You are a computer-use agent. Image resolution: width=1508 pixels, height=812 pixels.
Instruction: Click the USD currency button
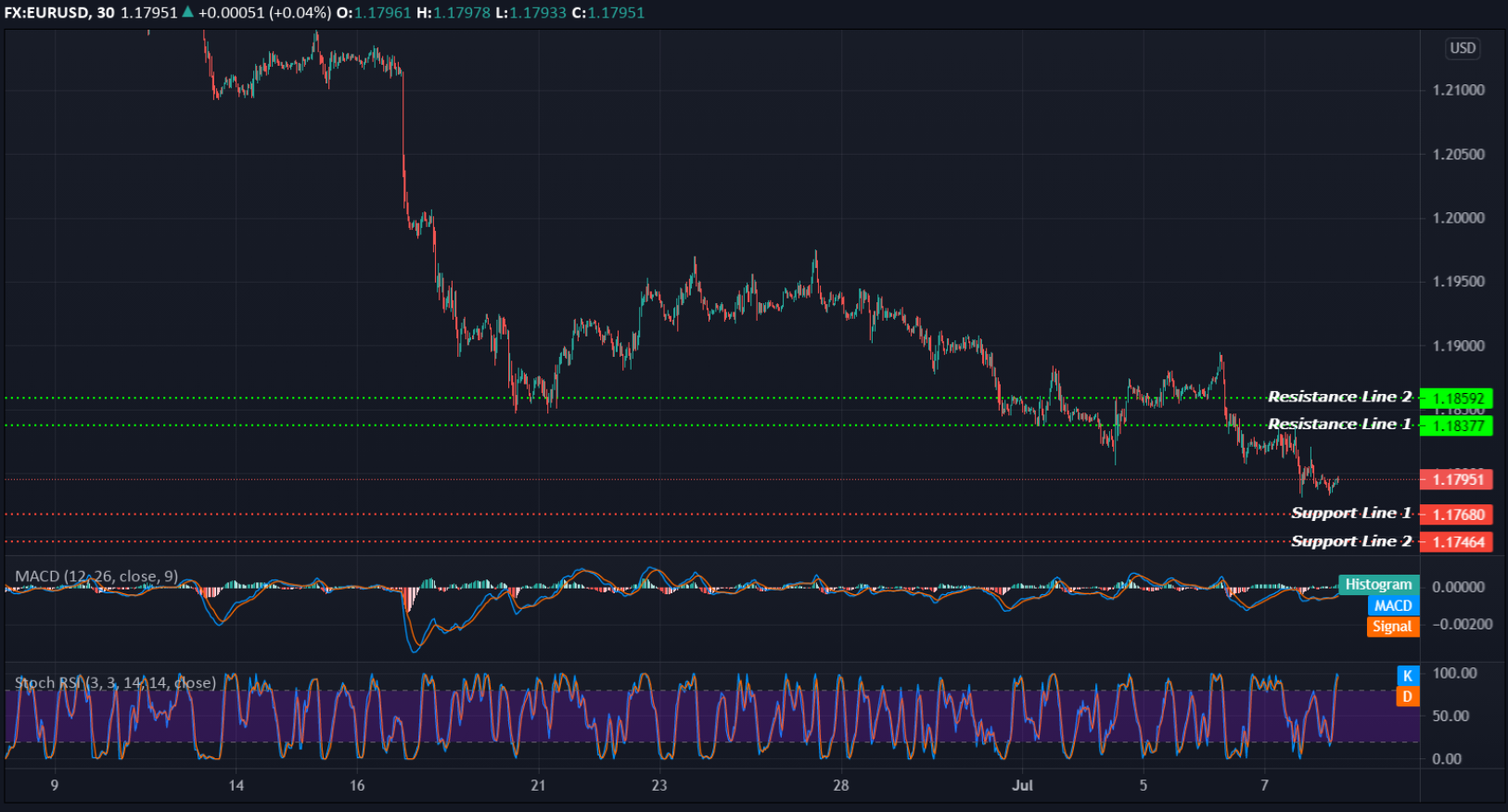point(1463,48)
